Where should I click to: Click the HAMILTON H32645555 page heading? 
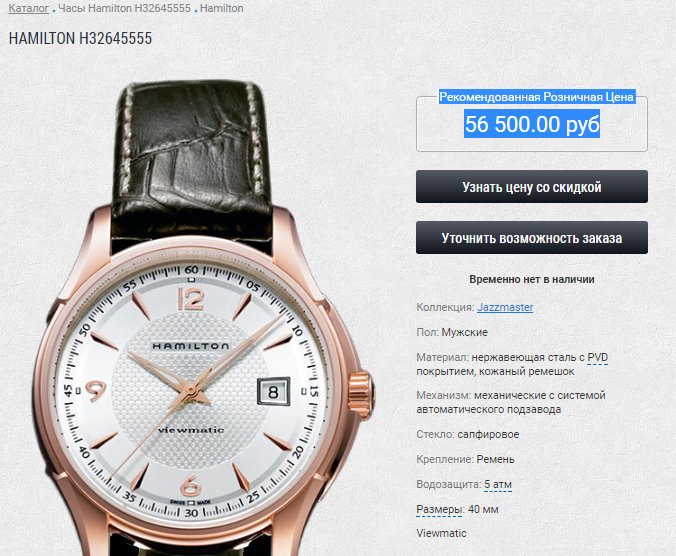[x=80, y=38]
